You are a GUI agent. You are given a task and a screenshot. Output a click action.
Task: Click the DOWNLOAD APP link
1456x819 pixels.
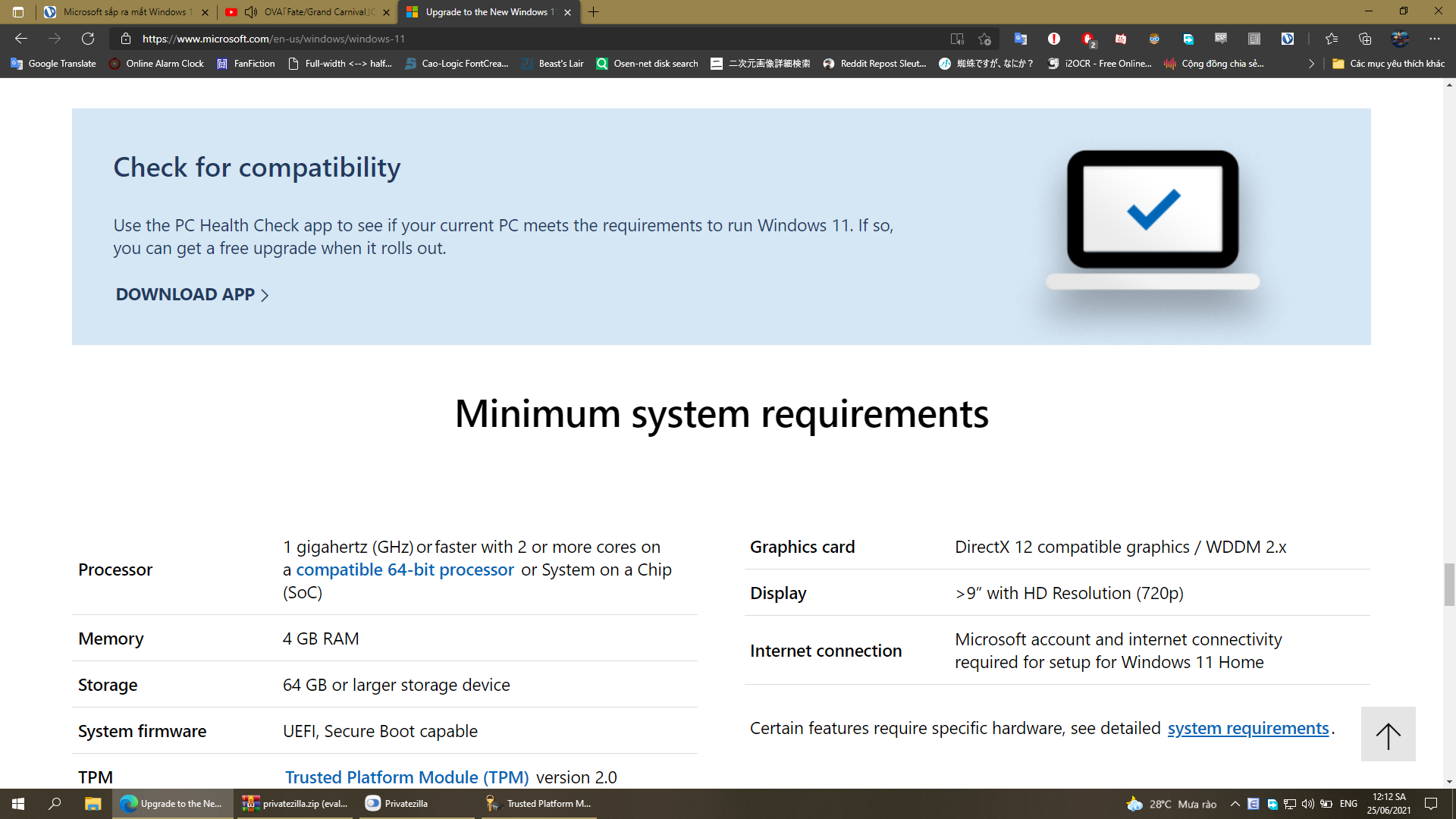click(192, 294)
